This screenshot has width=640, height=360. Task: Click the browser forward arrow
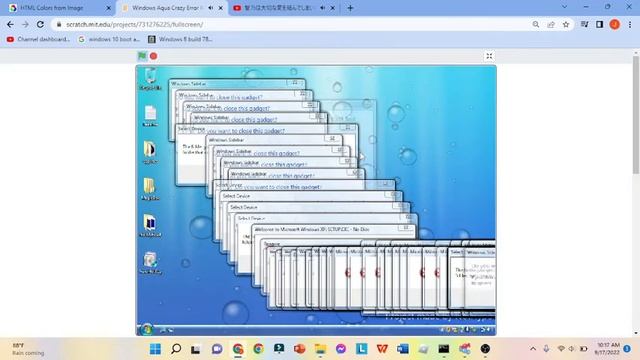tap(25, 24)
